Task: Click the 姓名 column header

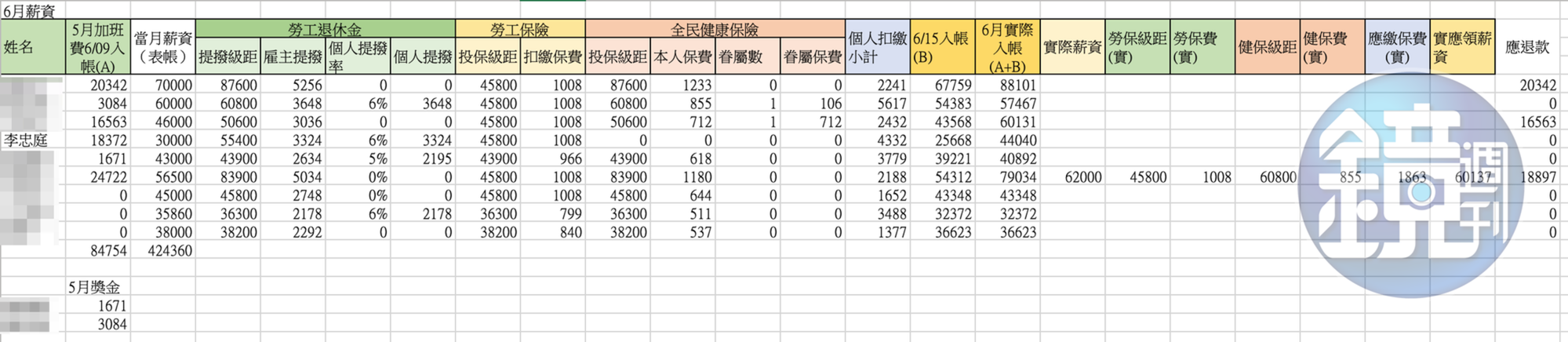Action: (32, 47)
